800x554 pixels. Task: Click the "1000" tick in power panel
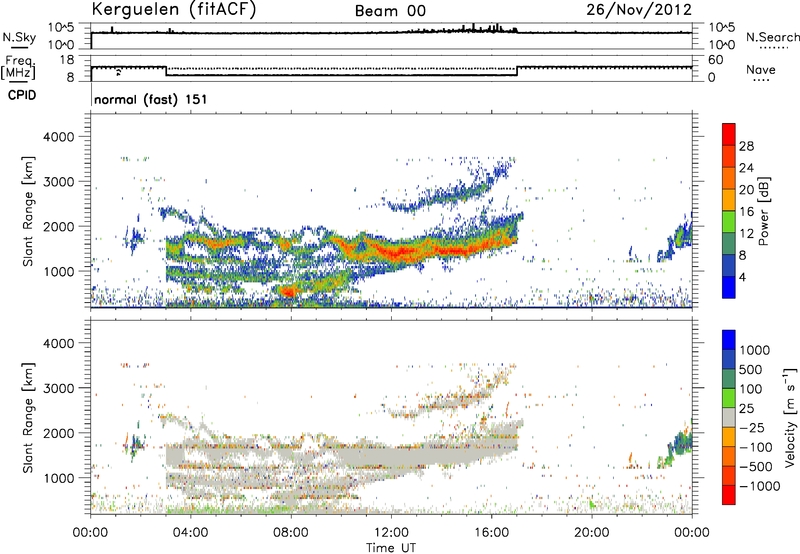(59, 271)
